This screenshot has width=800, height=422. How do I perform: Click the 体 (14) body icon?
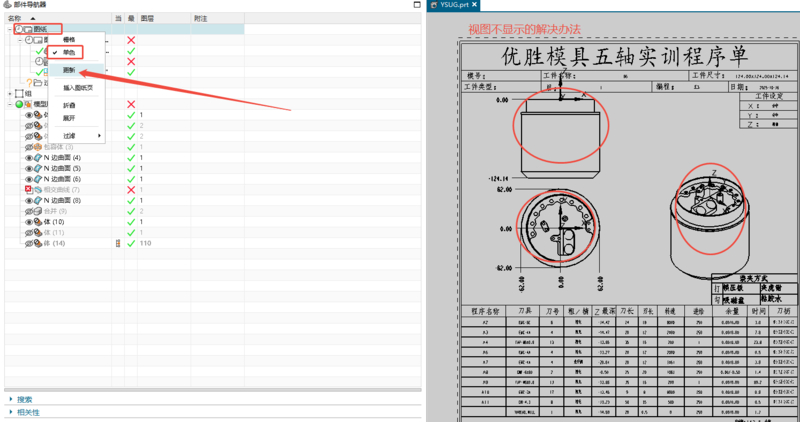click(x=38, y=243)
